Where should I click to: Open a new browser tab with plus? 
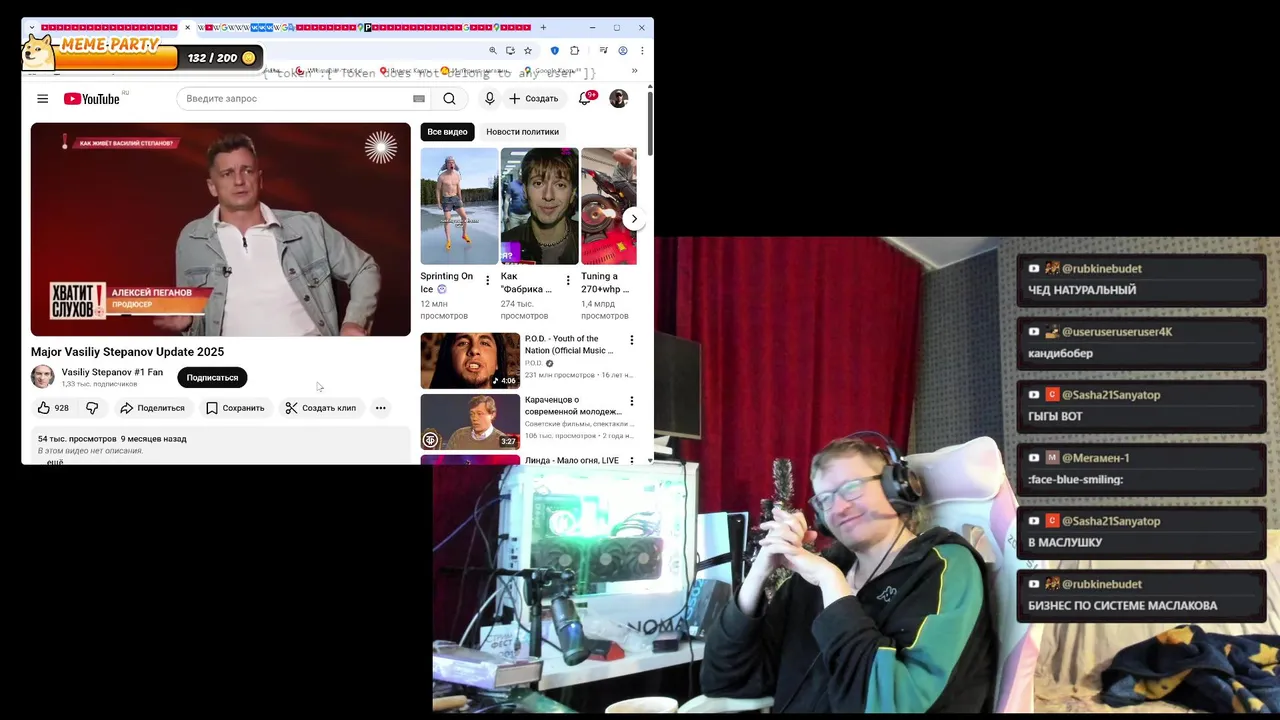click(x=543, y=27)
